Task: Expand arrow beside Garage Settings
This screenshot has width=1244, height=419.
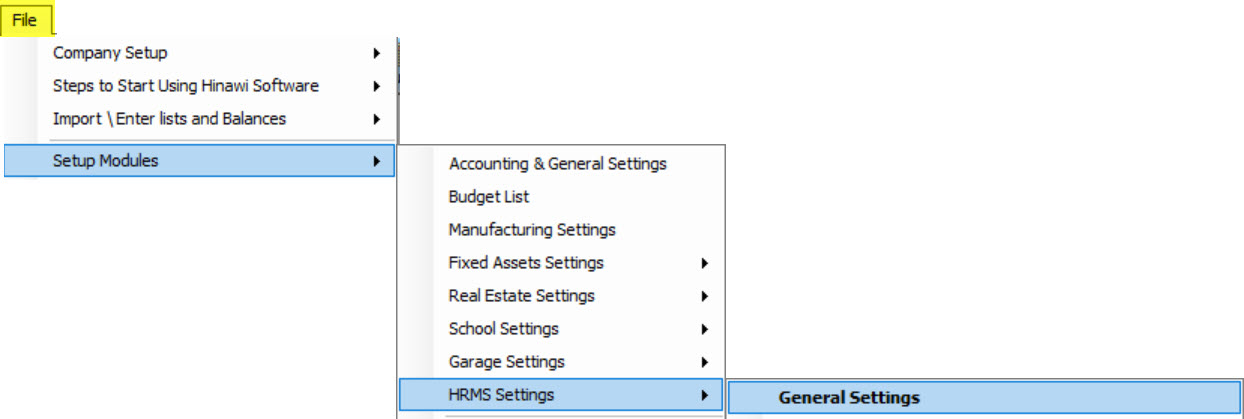Action: pyautogui.click(x=705, y=362)
